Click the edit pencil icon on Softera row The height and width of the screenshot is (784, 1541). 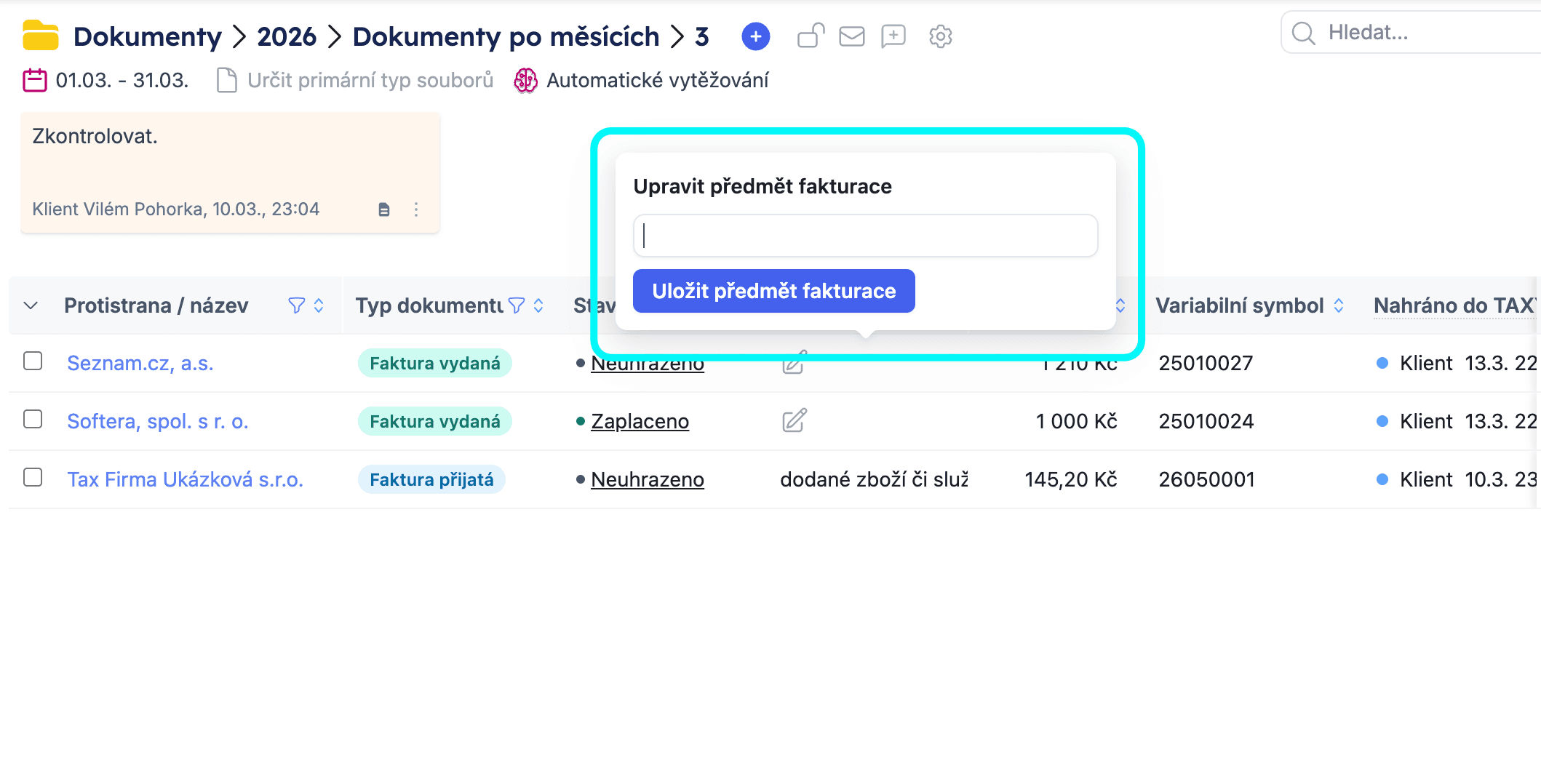click(794, 420)
